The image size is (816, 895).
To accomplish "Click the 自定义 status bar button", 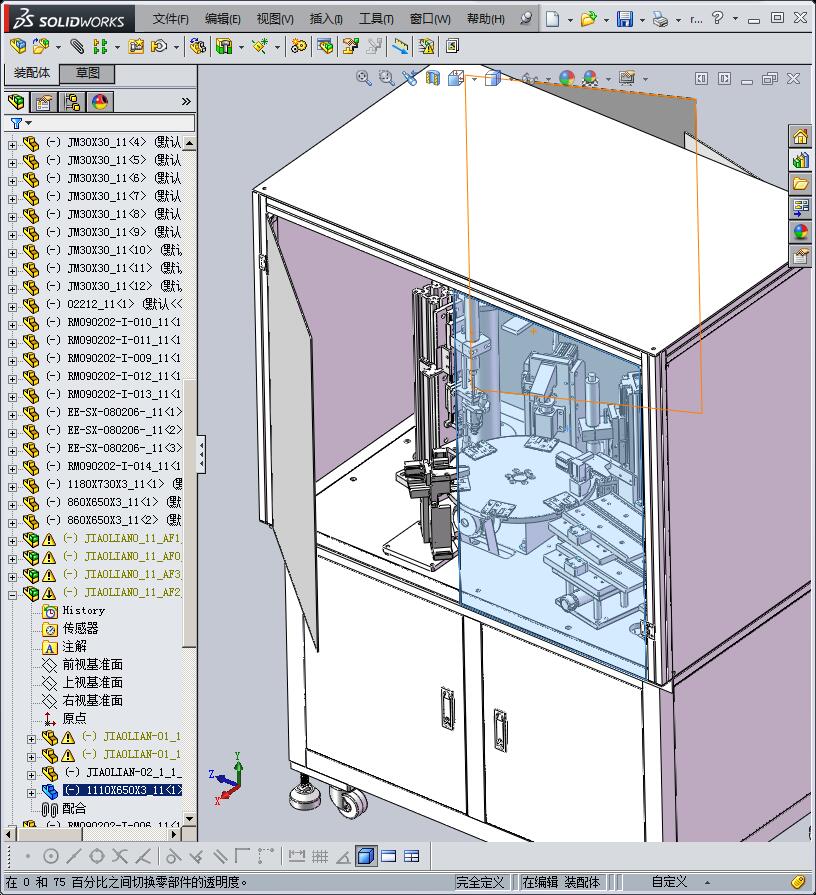I will tap(669, 882).
